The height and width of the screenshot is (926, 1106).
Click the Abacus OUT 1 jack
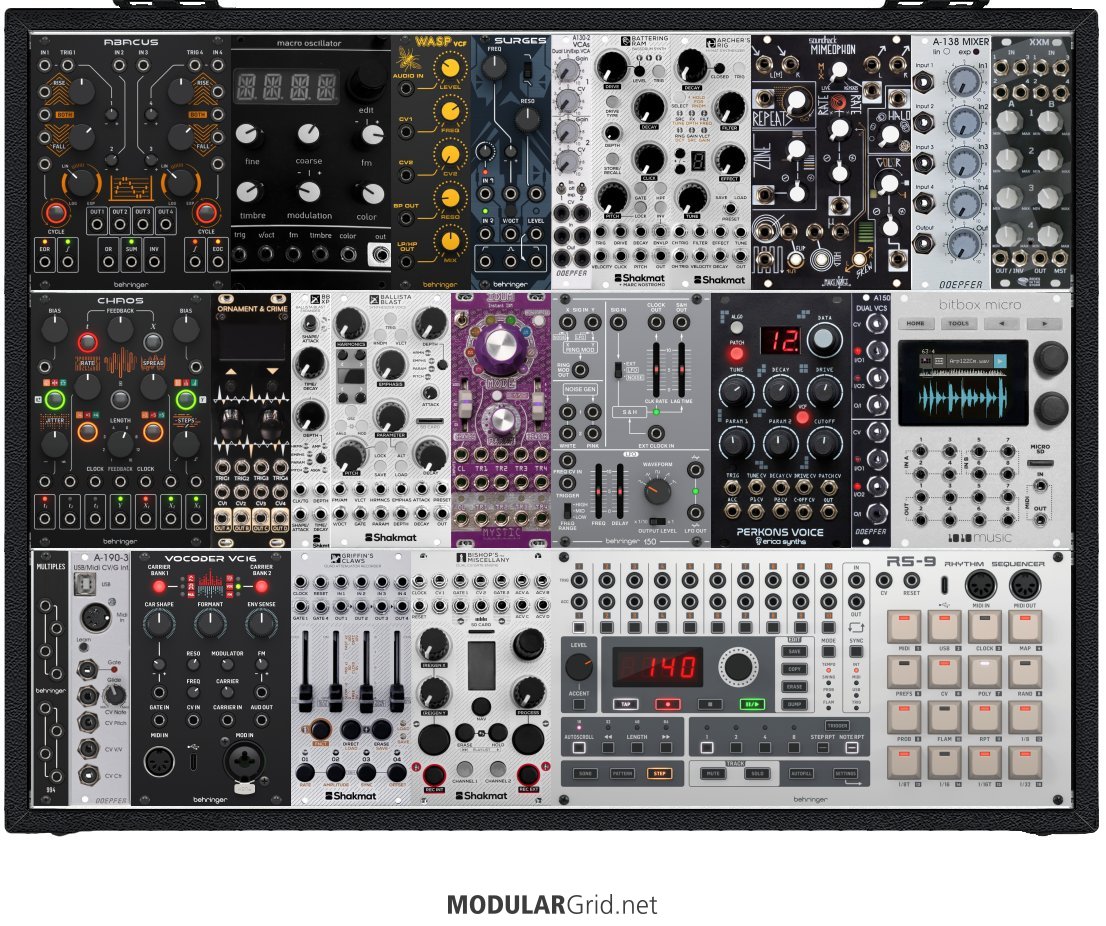pyautogui.click(x=97, y=226)
